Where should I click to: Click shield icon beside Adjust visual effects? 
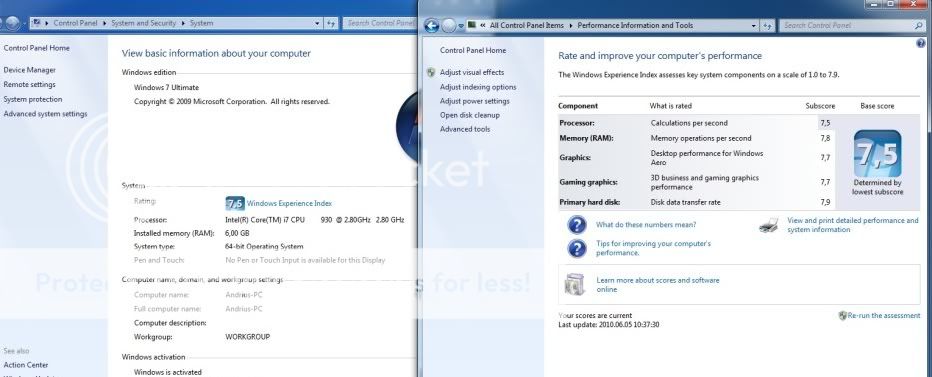point(431,73)
